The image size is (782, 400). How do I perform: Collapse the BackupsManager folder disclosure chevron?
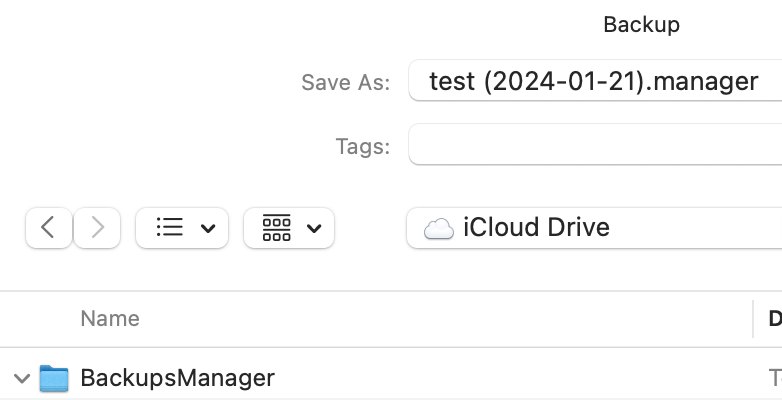click(21, 379)
